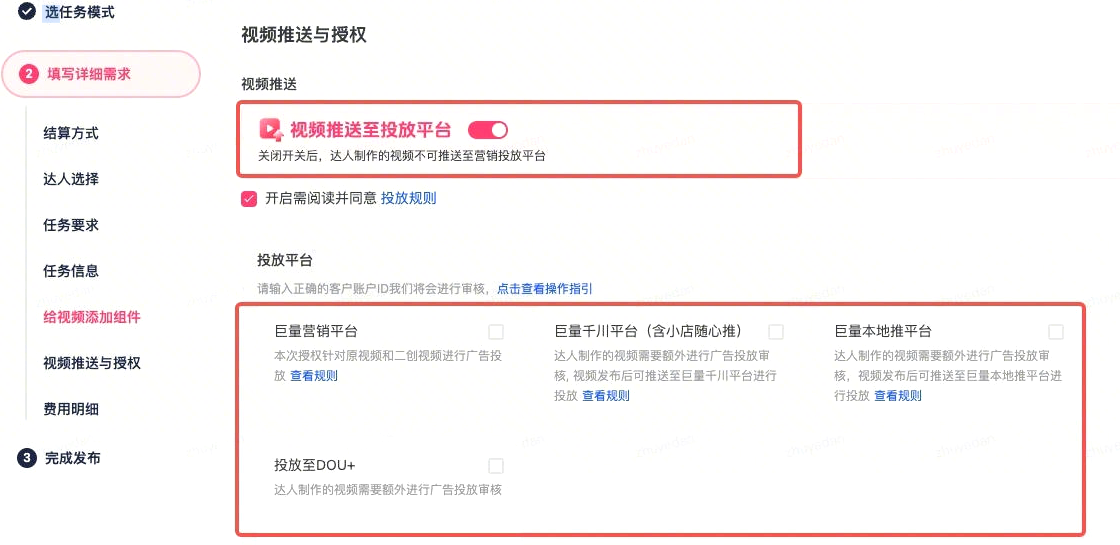Viewport: 1120px width, 545px height.
Task: Click 查看规则 under 巨量营销平台
Action: tap(314, 376)
